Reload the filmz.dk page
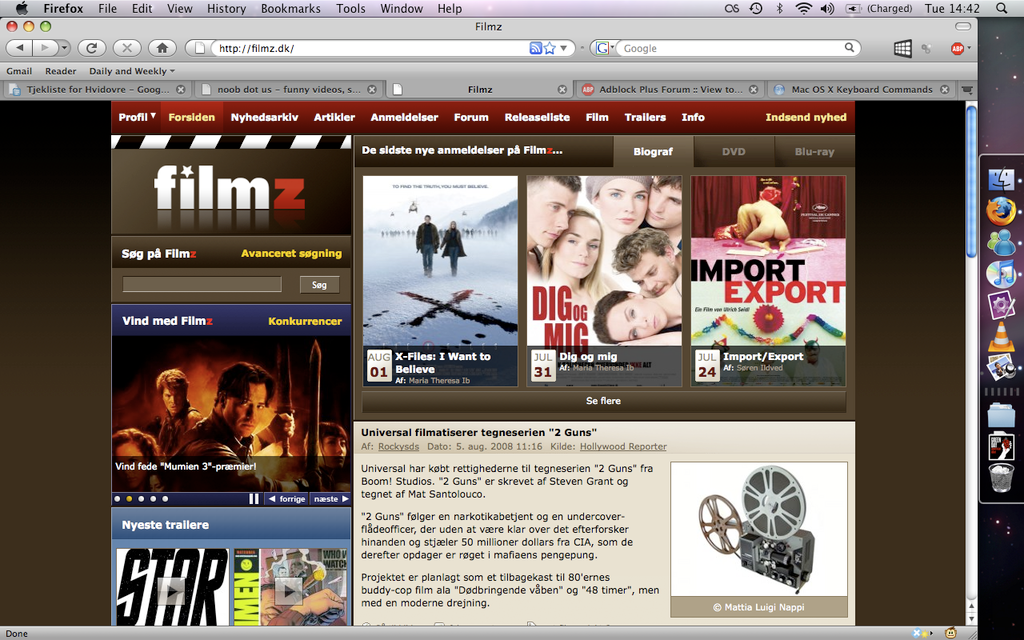 click(x=91, y=48)
